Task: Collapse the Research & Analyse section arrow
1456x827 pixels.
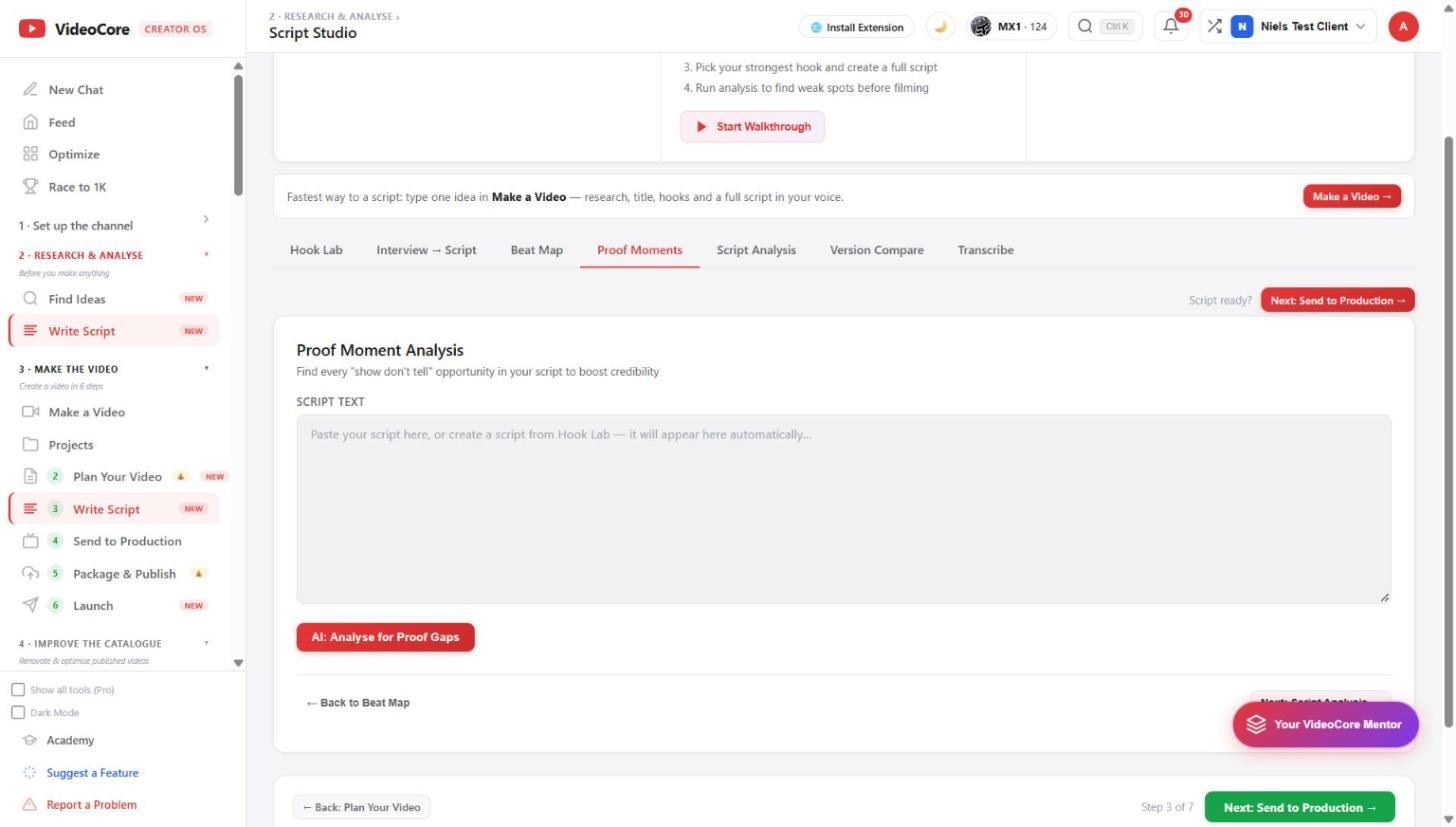Action: (207, 255)
